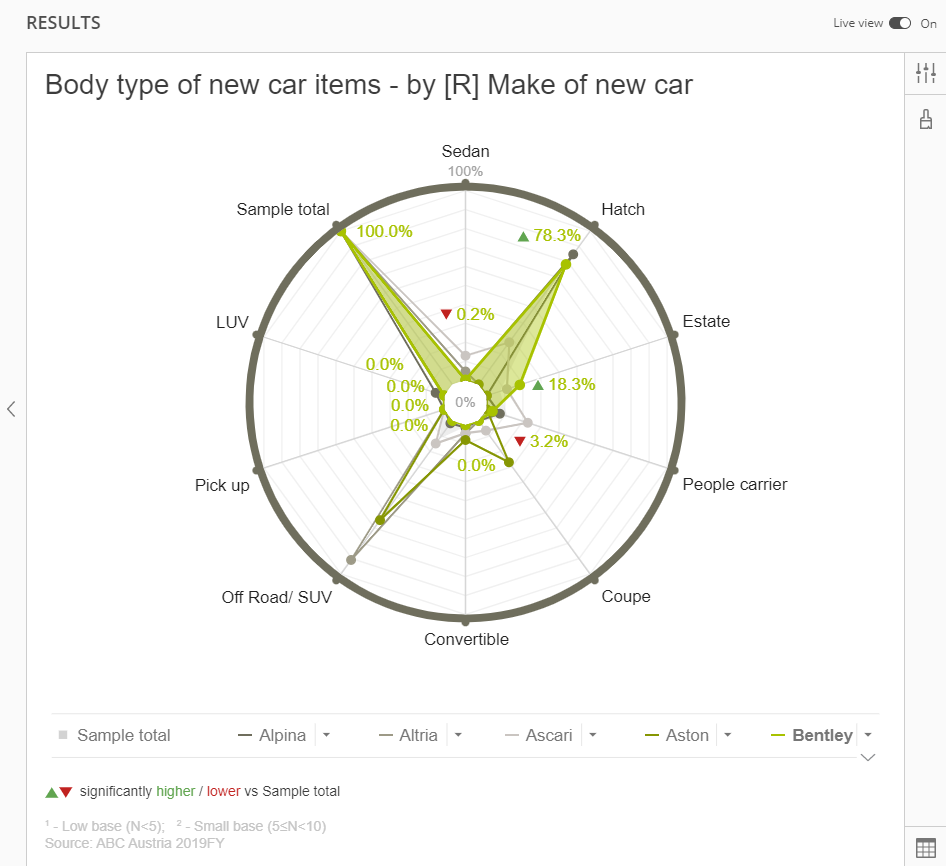
Task: Click the Off Road/ SUV axis label
Action: [276, 597]
